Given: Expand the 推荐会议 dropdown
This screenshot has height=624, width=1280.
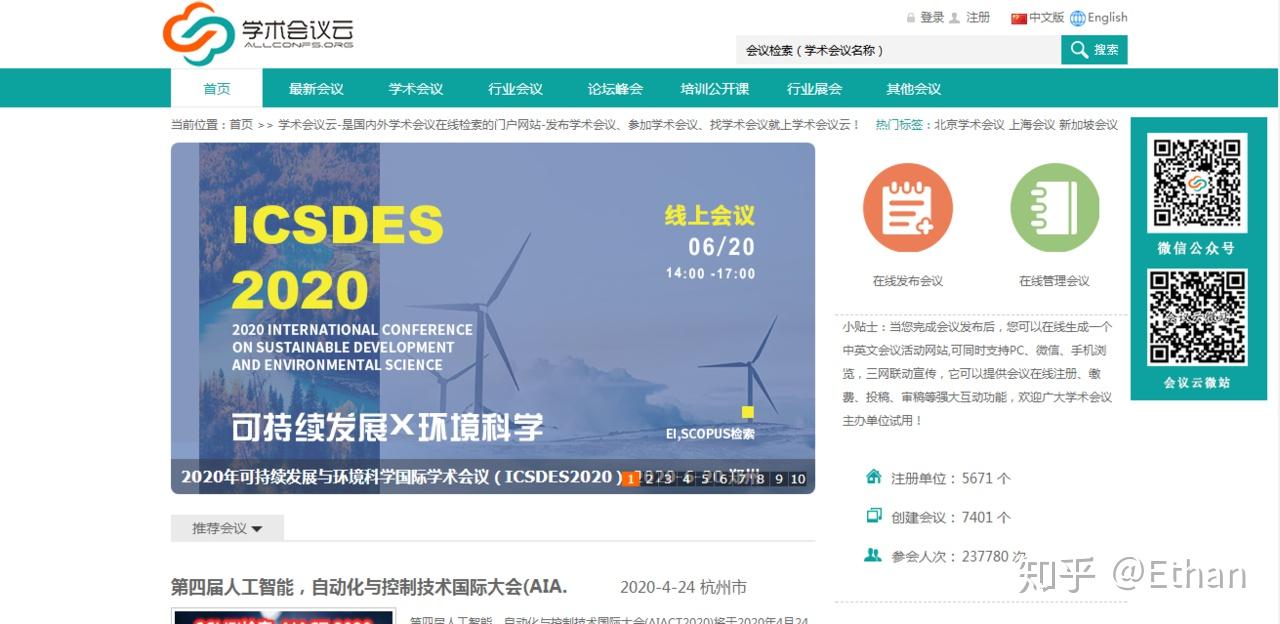Looking at the screenshot, I should [x=227, y=528].
